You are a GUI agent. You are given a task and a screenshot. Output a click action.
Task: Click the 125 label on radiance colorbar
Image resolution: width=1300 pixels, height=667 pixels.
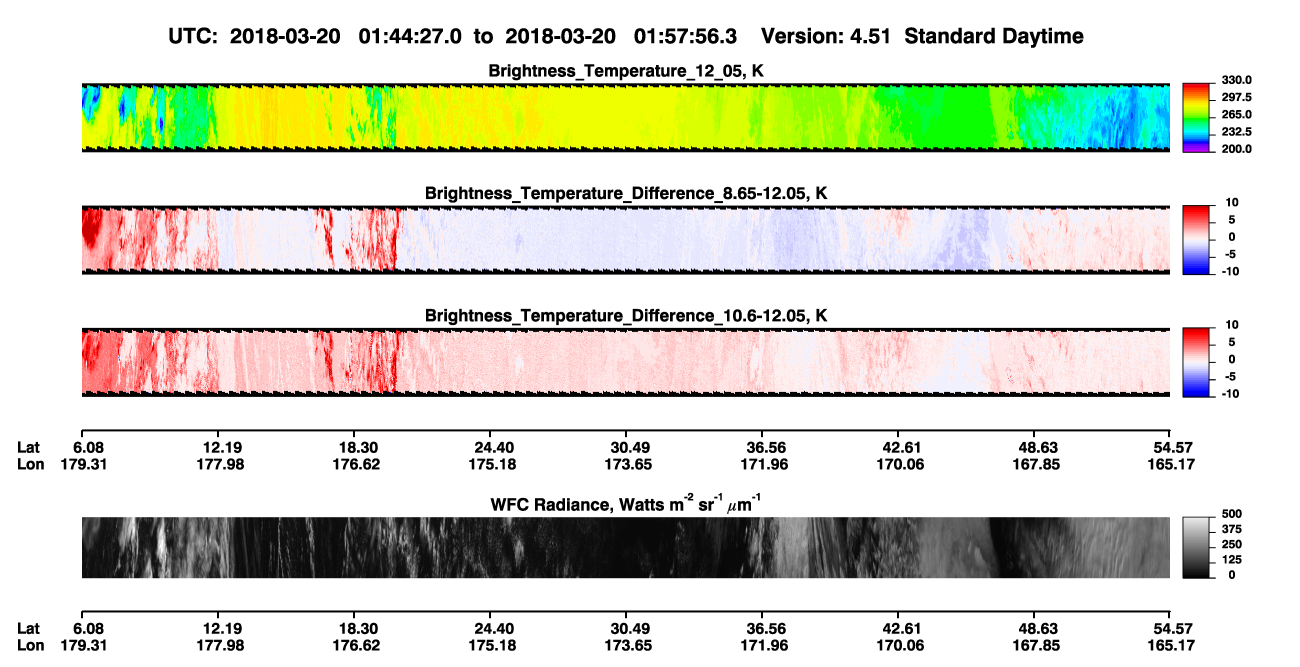pyautogui.click(x=1231, y=560)
